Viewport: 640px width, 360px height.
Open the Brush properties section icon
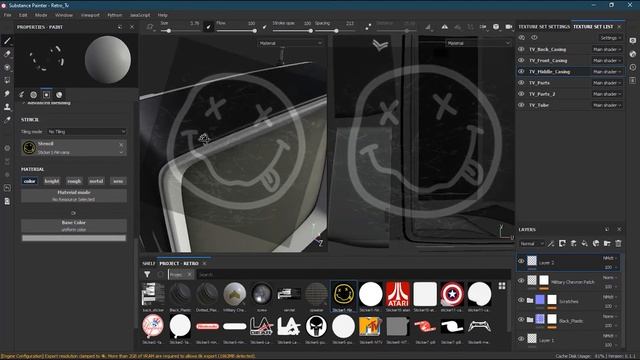click(21, 95)
